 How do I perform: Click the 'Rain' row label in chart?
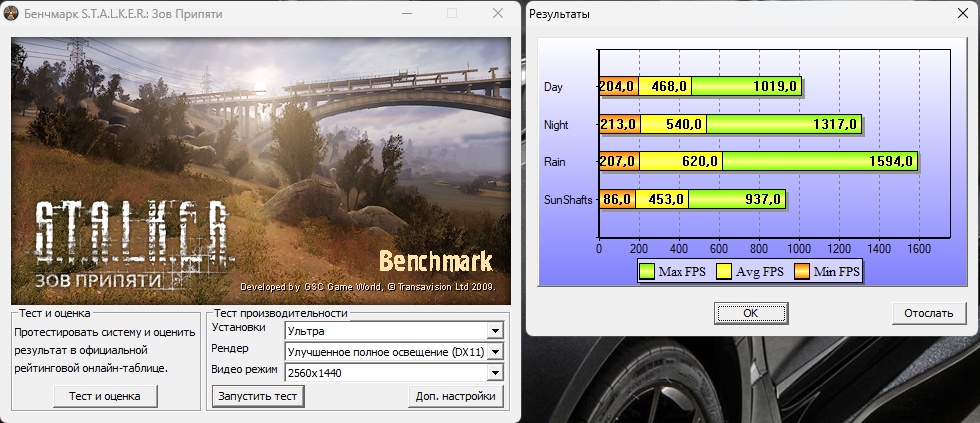(554, 162)
